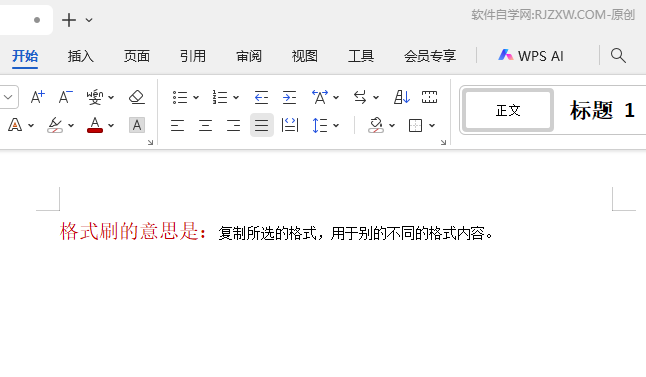The width and height of the screenshot is (646, 377).
Task: Open the 审阅 tab
Action: tap(249, 56)
